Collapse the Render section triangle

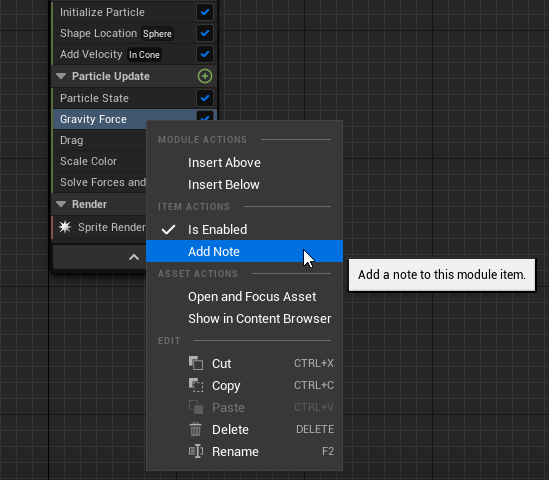[61, 204]
